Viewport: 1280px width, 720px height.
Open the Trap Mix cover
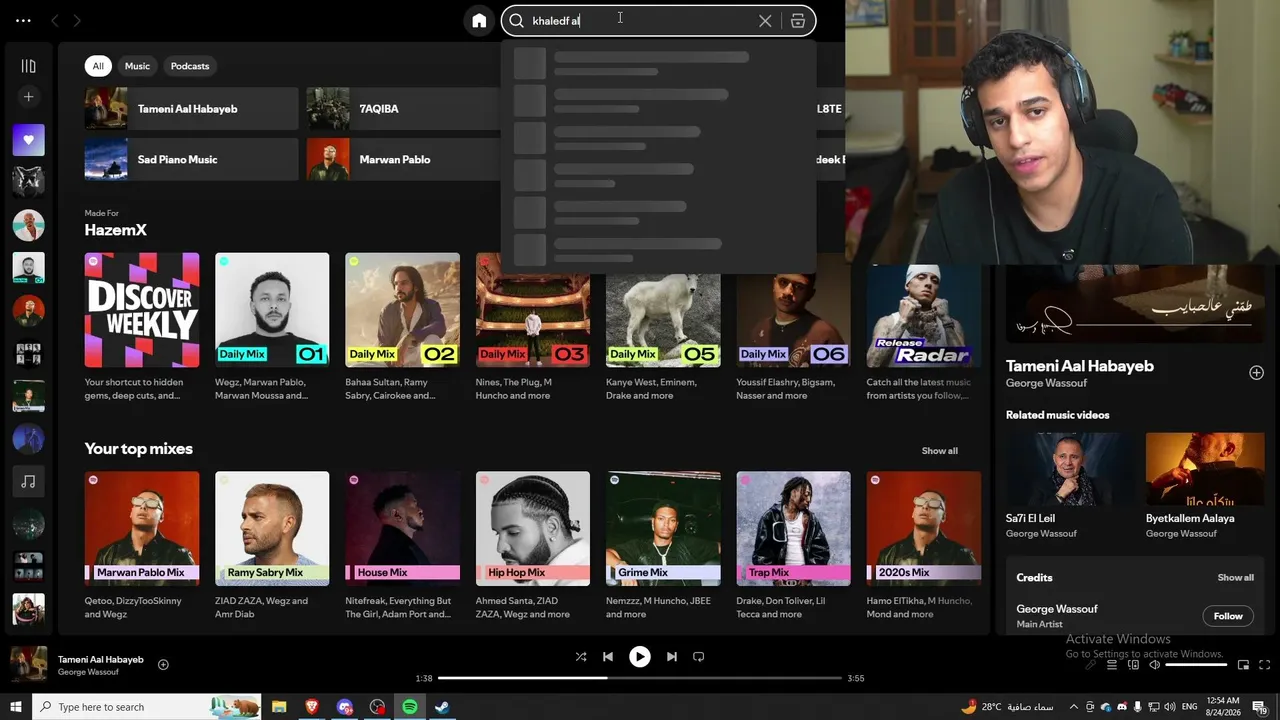click(x=793, y=529)
